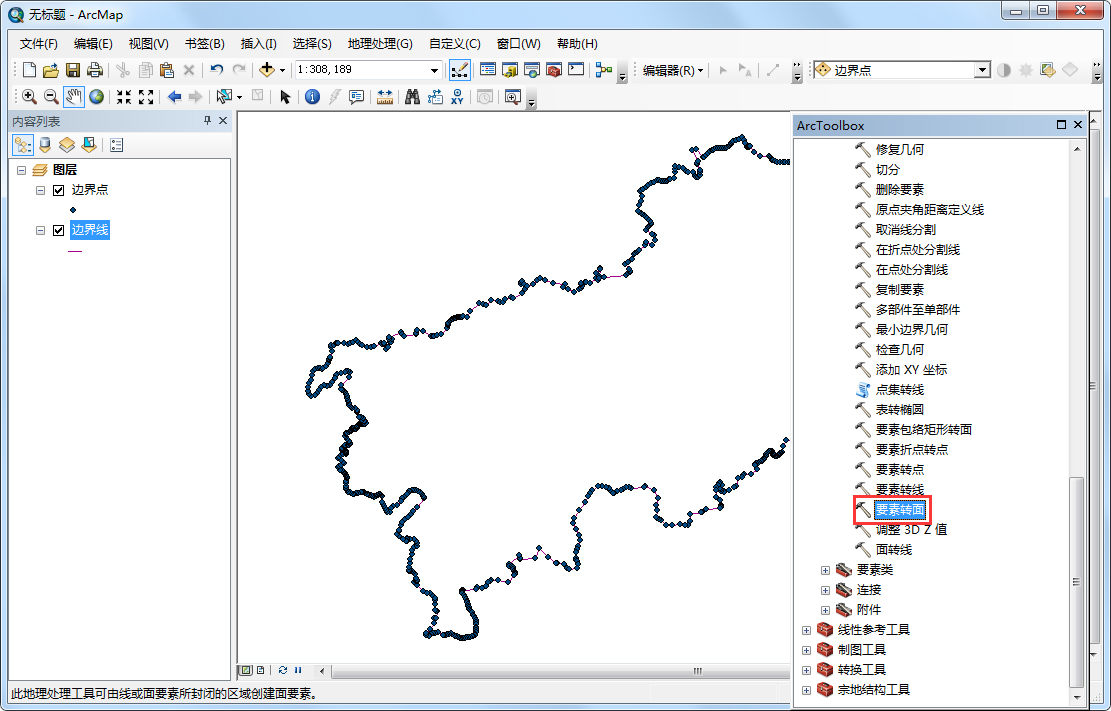Uncheck the 边界线 layer visibility
Image resolution: width=1111 pixels, height=711 pixels.
(57, 229)
